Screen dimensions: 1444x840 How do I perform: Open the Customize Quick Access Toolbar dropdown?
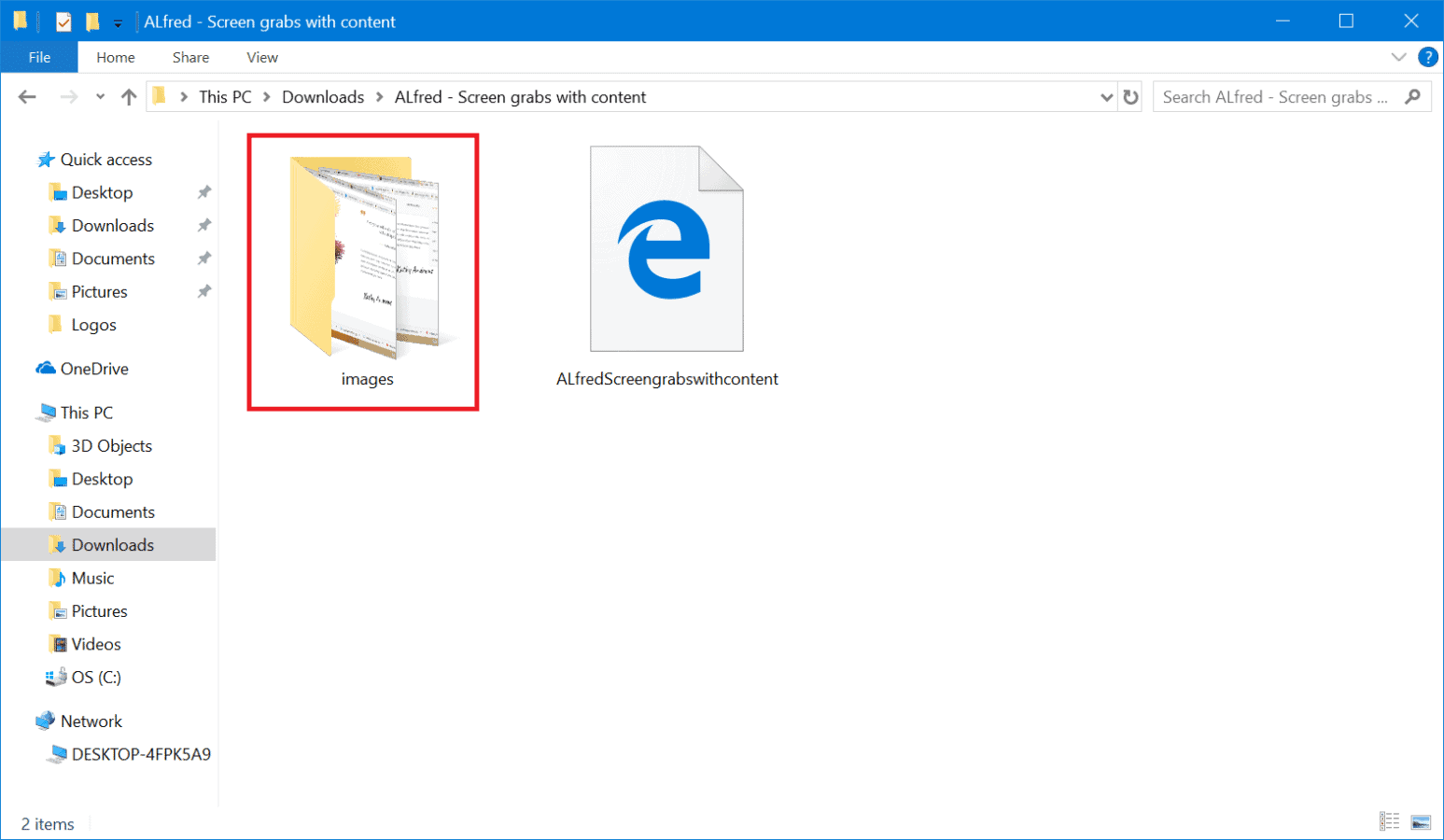pos(116,21)
